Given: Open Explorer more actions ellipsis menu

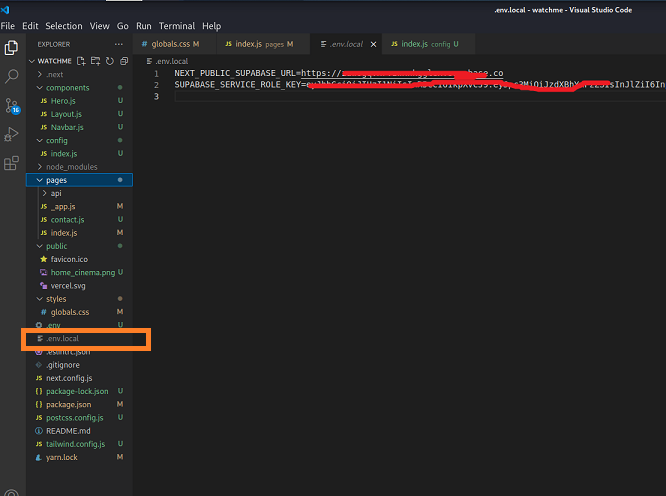Looking at the screenshot, I should (x=119, y=44).
